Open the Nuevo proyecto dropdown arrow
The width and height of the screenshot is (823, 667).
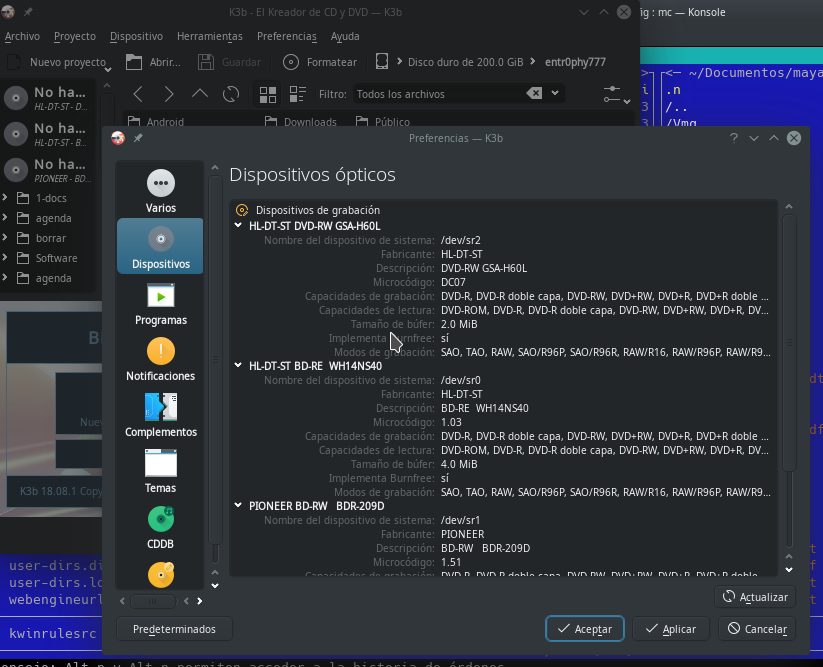click(x=108, y=69)
